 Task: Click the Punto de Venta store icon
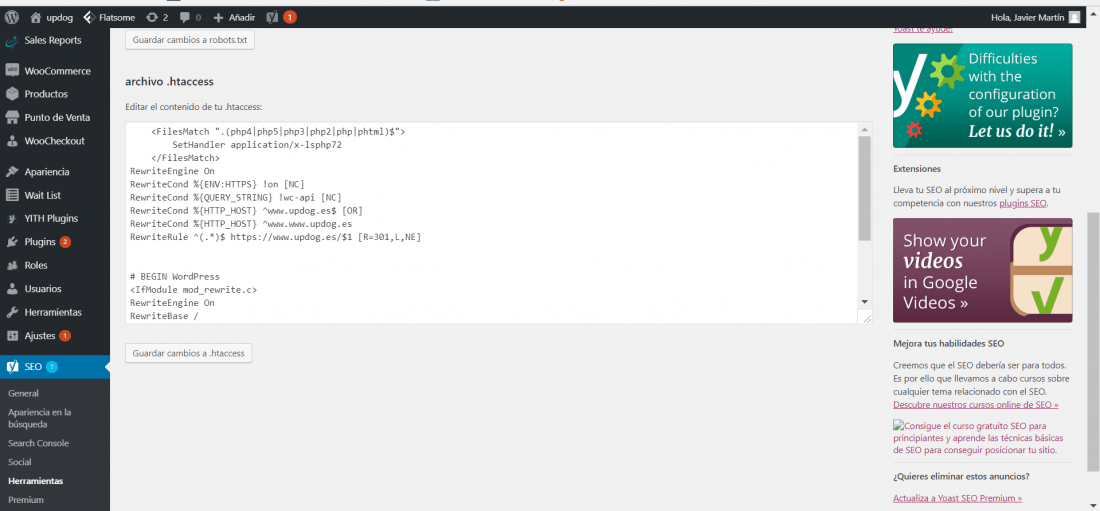click(12, 117)
